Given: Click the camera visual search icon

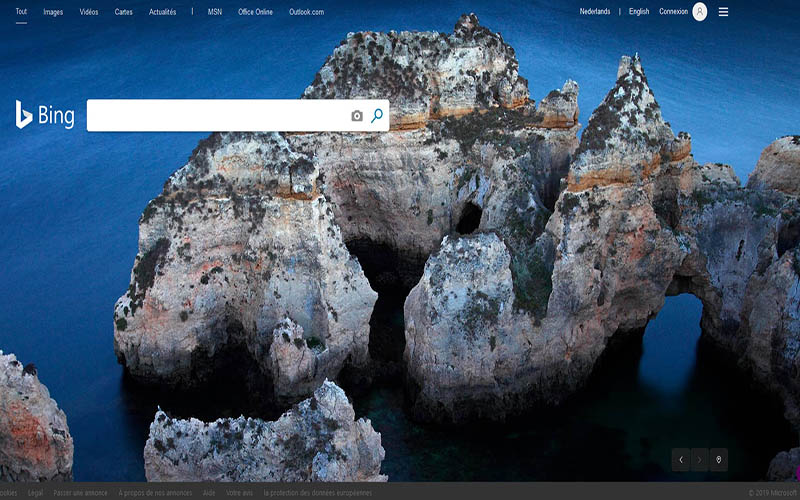Looking at the screenshot, I should tap(357, 116).
